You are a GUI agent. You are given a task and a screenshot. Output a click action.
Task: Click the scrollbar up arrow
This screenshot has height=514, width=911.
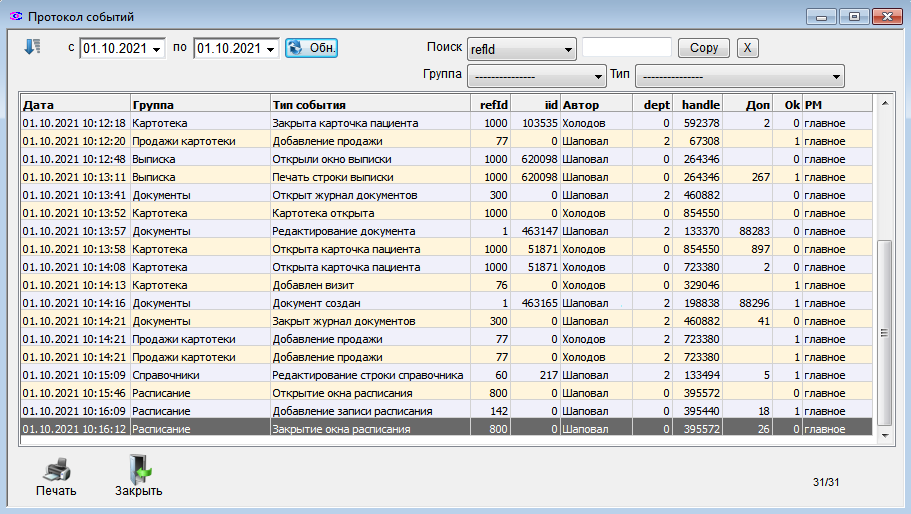pos(883,102)
